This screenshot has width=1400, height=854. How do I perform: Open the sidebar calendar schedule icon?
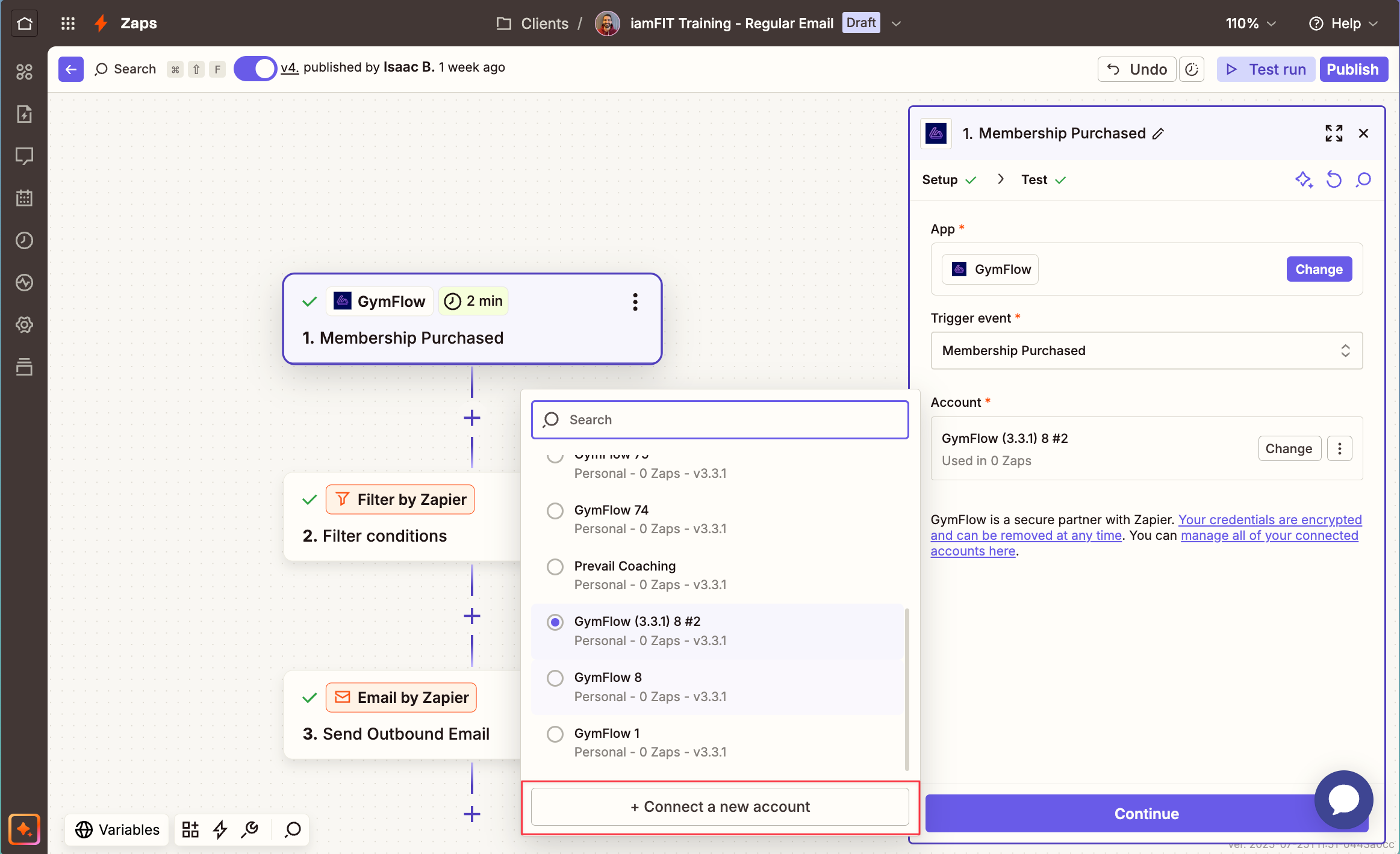click(x=25, y=198)
